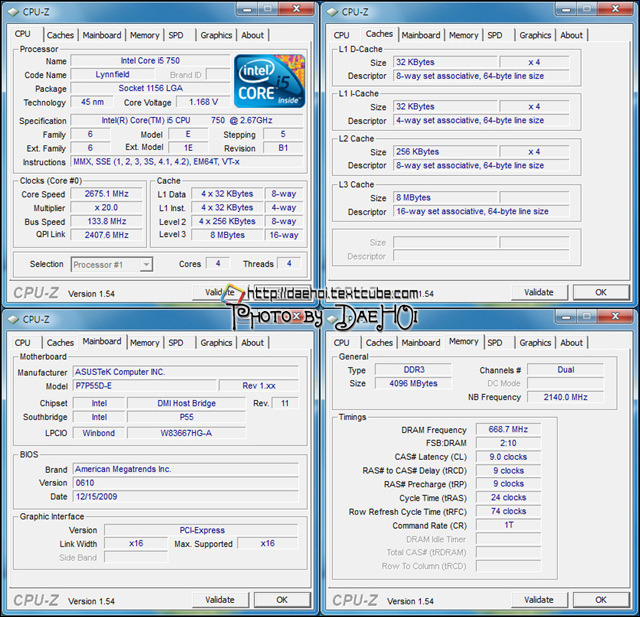Screen dimensions: 640x617
Task: Minimize the bottom-right CPU-Z Memory window
Action: [x=566, y=316]
